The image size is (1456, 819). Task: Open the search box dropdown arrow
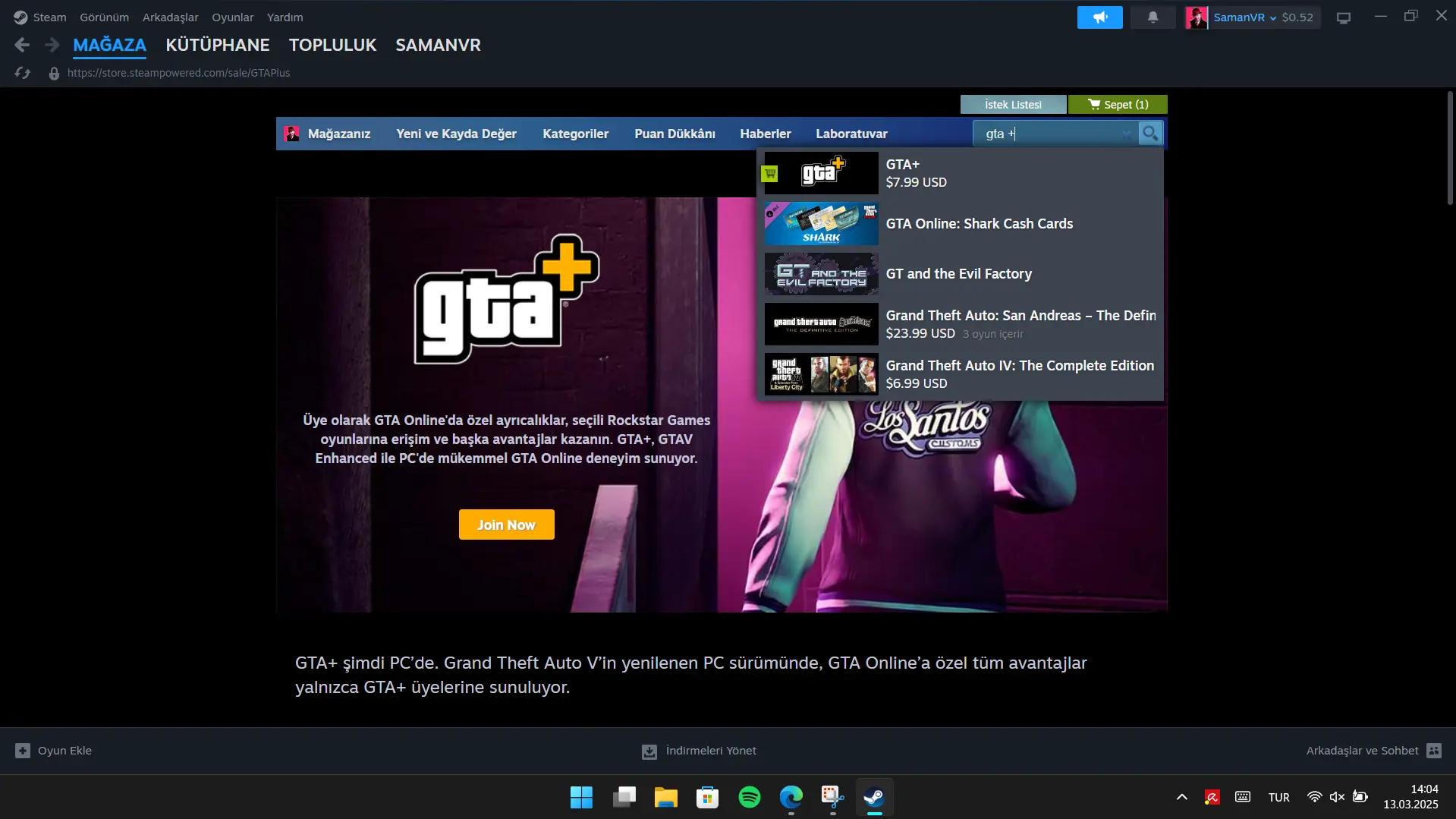click(1127, 134)
